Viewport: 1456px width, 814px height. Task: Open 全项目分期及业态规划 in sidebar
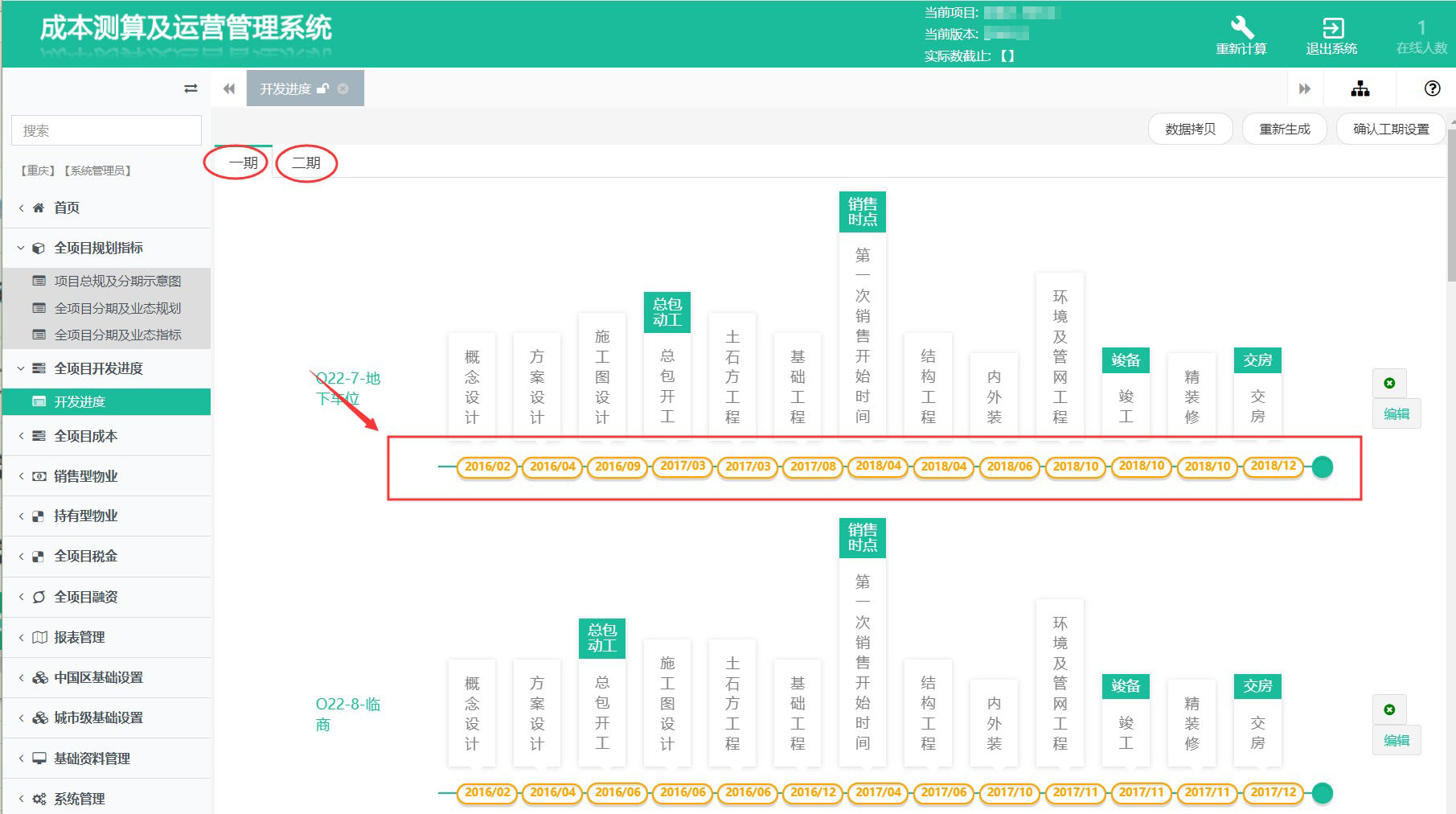(x=117, y=308)
